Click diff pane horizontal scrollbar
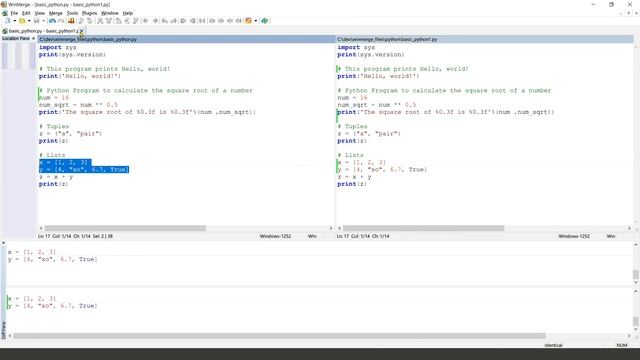 (x=279, y=336)
